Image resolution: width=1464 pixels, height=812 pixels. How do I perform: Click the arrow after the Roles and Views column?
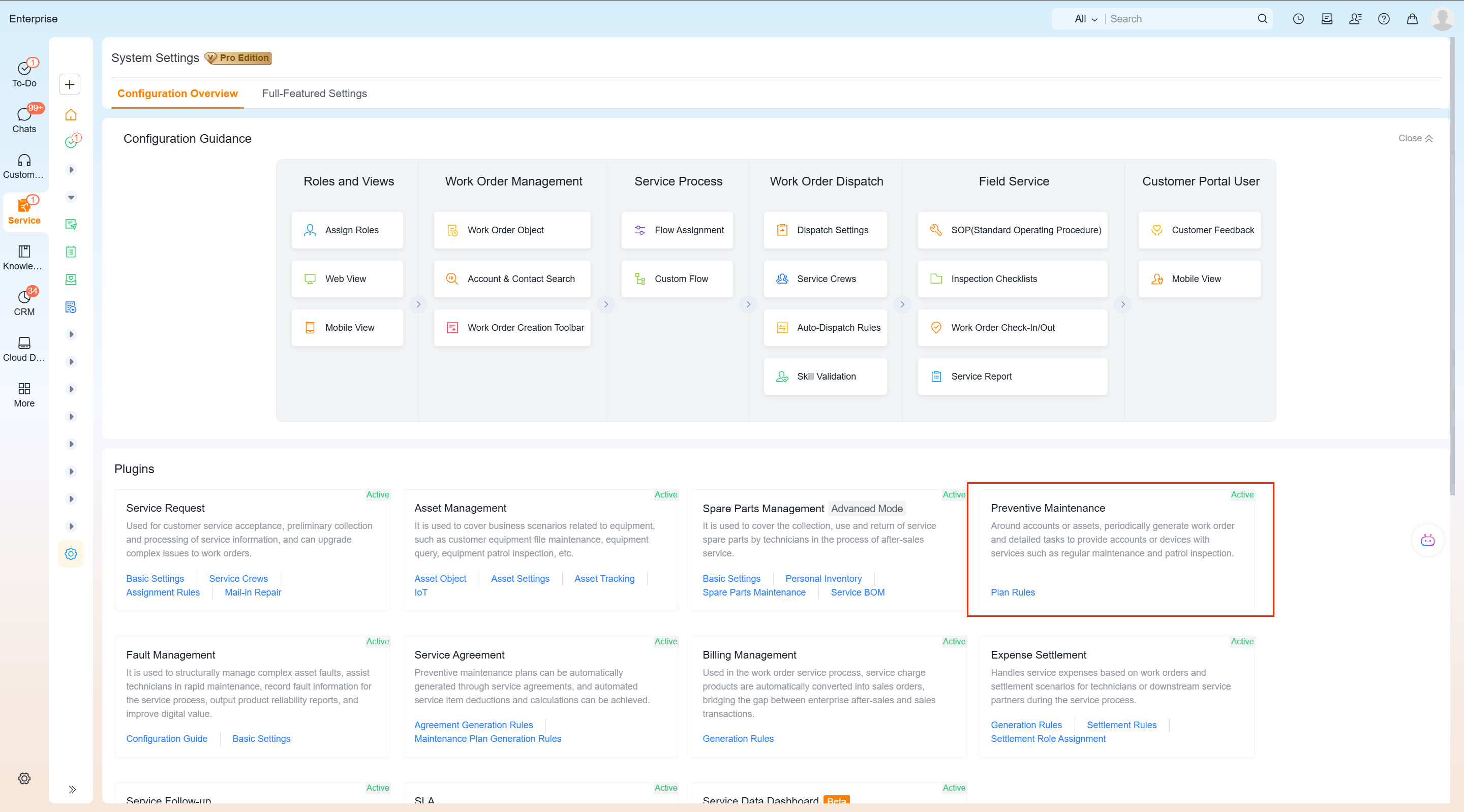[x=418, y=304]
